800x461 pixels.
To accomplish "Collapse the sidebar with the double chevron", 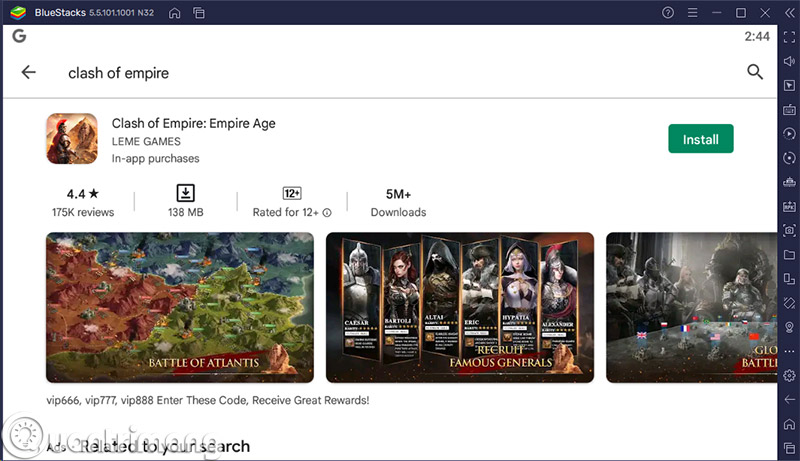I will [x=789, y=13].
